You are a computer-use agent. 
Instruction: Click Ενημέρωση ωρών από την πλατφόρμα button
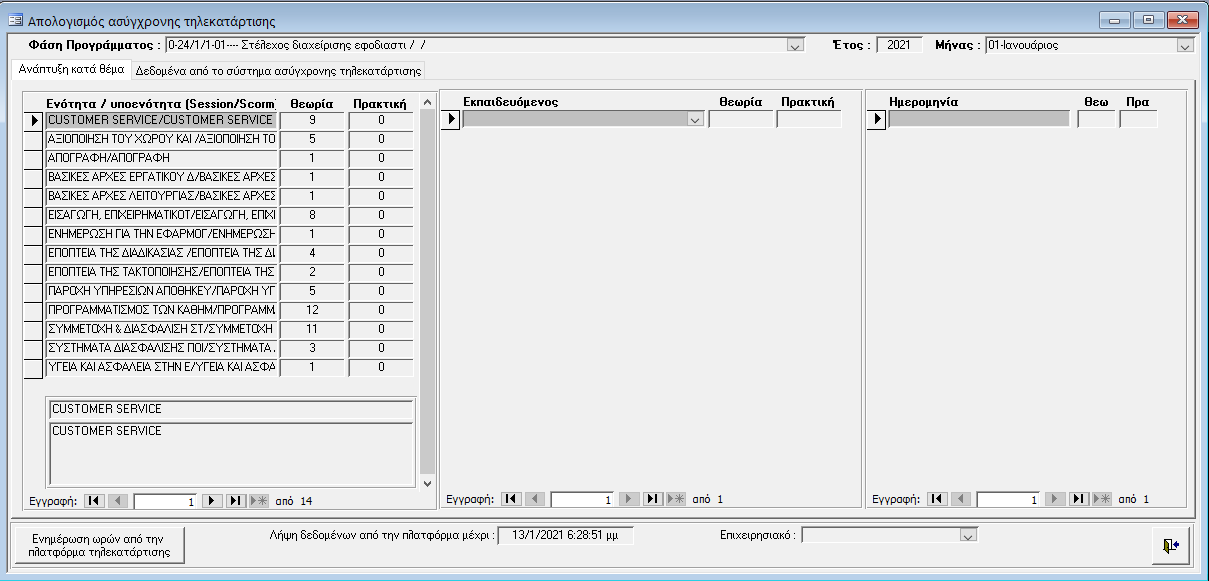[100, 544]
